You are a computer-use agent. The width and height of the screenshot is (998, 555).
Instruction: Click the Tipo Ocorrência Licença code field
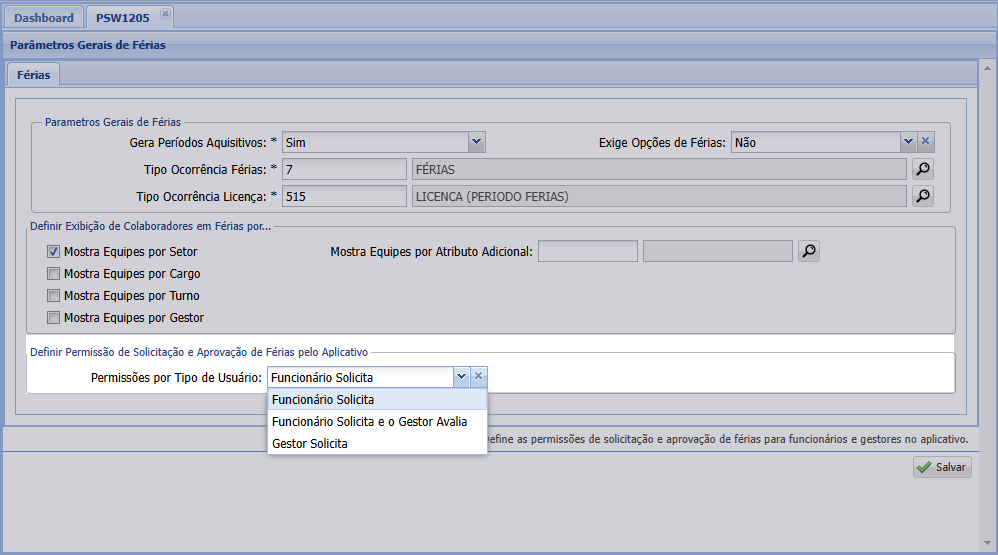click(x=343, y=196)
